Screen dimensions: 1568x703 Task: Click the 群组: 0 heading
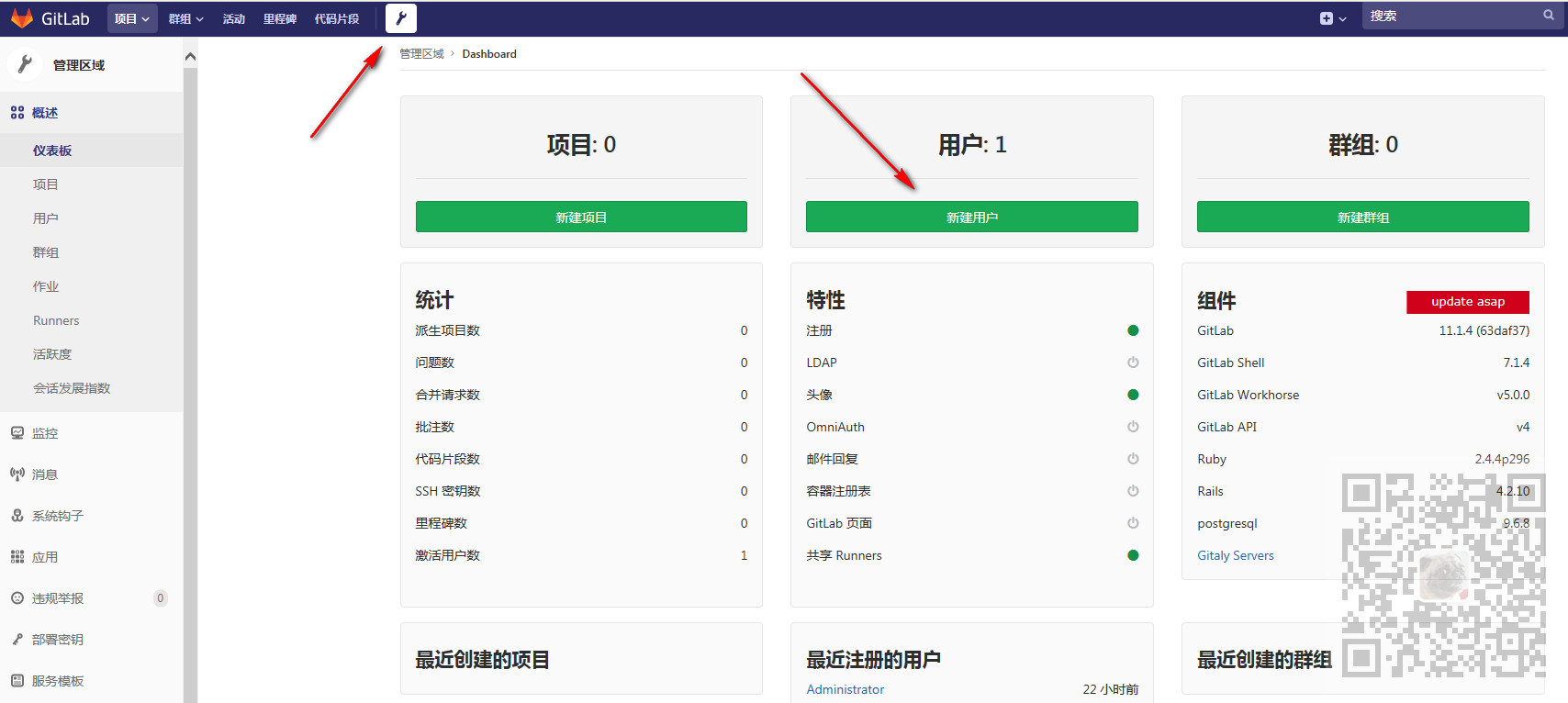pos(1363,145)
